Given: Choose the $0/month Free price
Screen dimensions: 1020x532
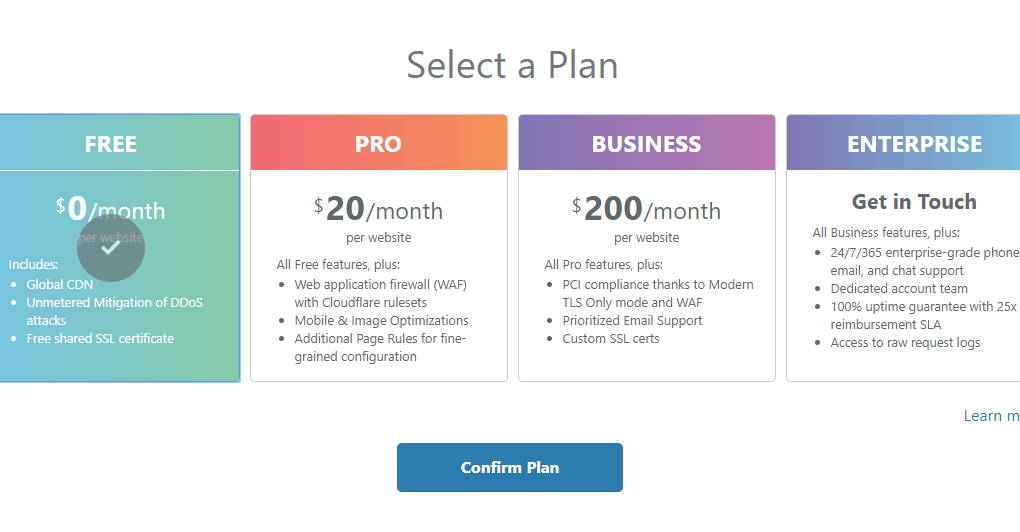Looking at the screenshot, I should [111, 209].
